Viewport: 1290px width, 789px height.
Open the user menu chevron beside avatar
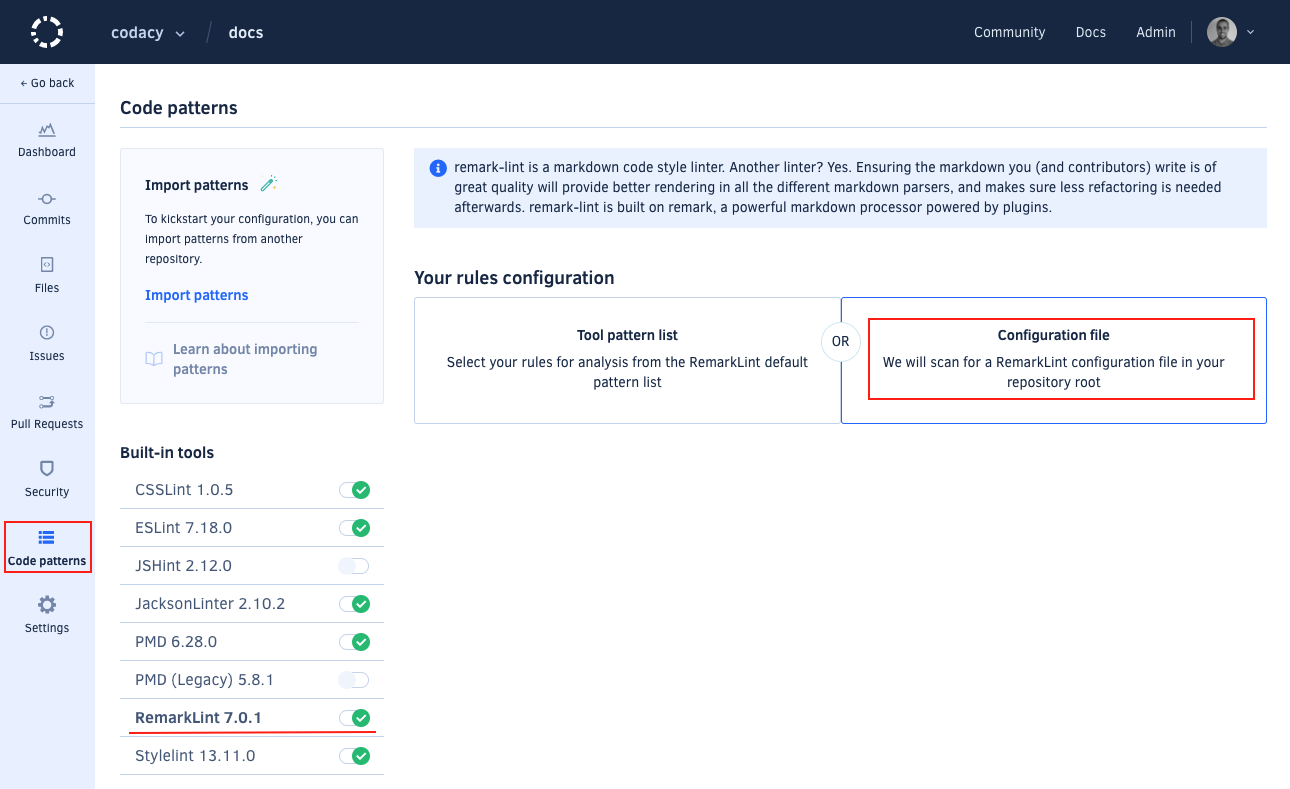1250,32
